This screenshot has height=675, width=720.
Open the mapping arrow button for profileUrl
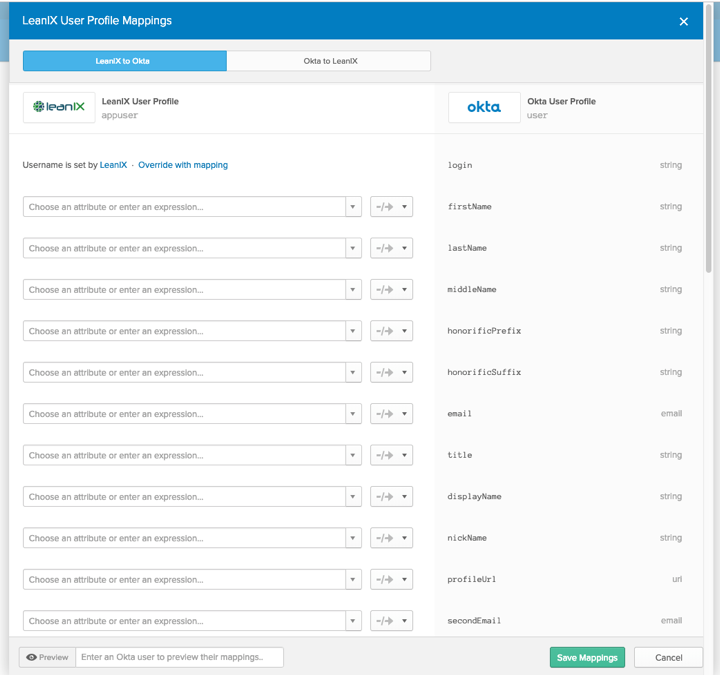[x=392, y=579]
